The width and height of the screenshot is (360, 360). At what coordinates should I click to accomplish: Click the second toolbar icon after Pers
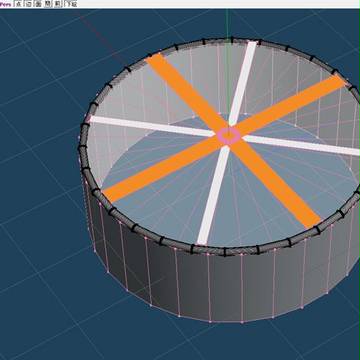pos(29,4)
